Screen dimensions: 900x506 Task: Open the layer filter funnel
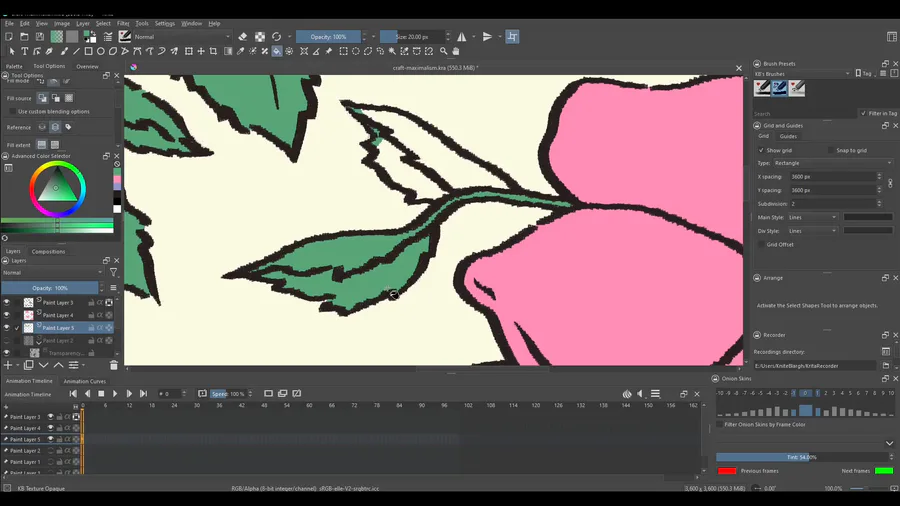tap(114, 273)
